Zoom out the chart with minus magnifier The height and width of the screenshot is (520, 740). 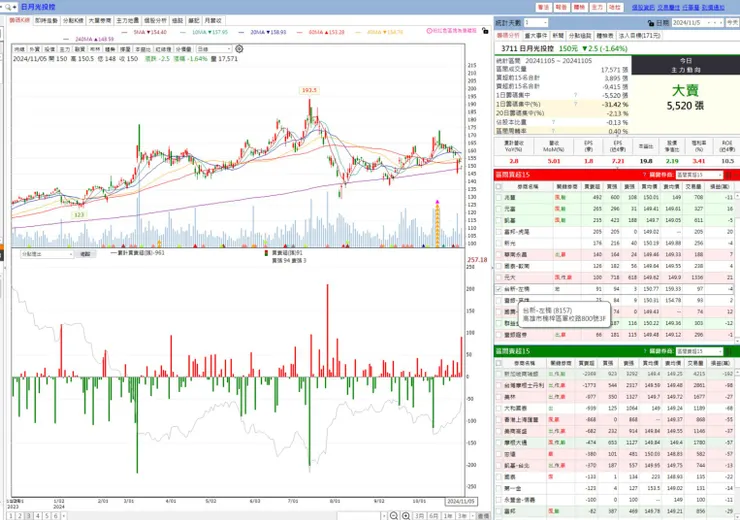point(394,516)
